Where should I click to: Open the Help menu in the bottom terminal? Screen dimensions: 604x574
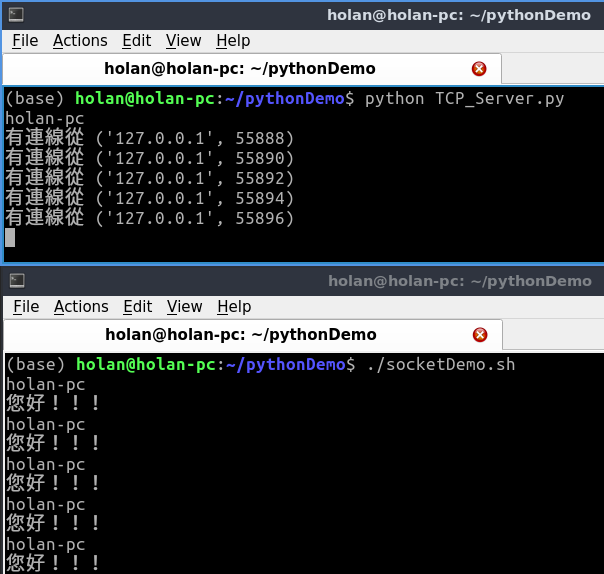[x=234, y=307]
